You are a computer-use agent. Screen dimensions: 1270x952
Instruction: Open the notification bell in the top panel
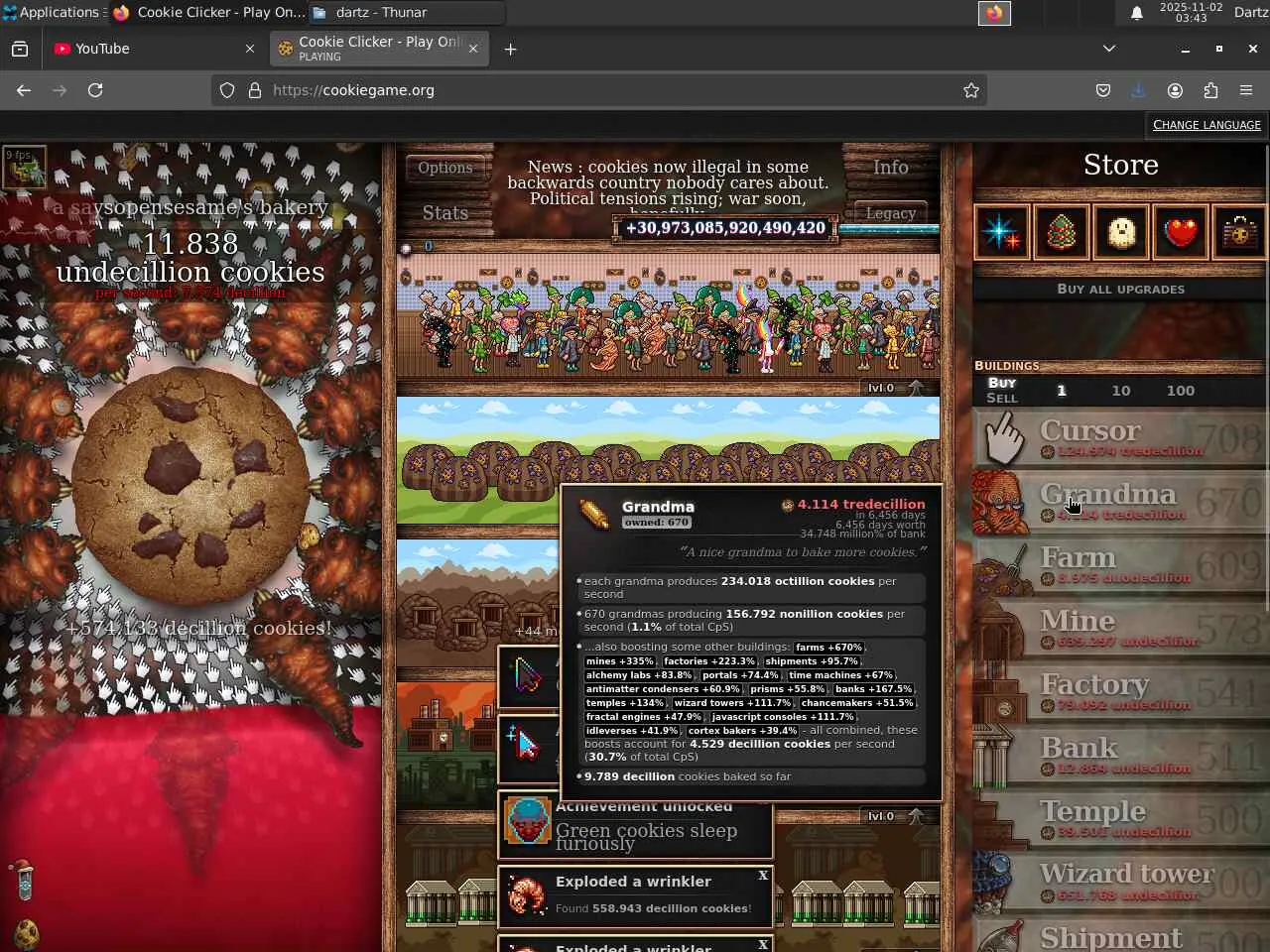[1137, 13]
